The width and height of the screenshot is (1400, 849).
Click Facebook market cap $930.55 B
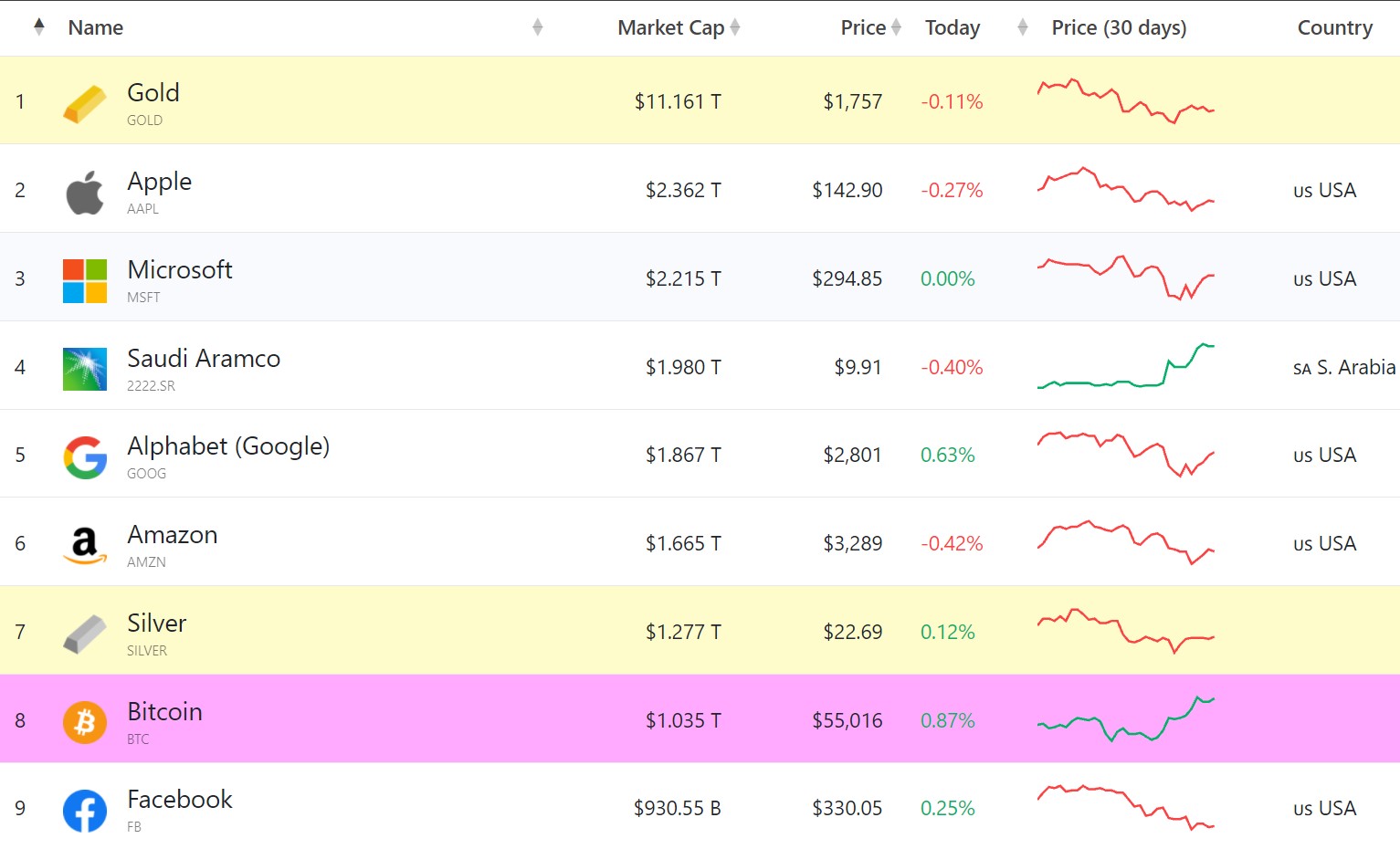[678, 808]
